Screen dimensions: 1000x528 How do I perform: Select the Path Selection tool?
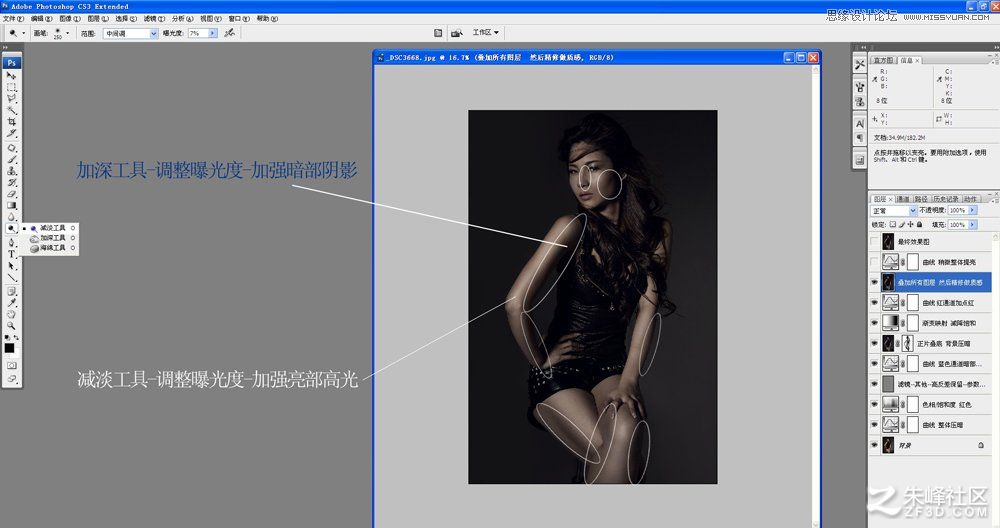pyautogui.click(x=11, y=266)
